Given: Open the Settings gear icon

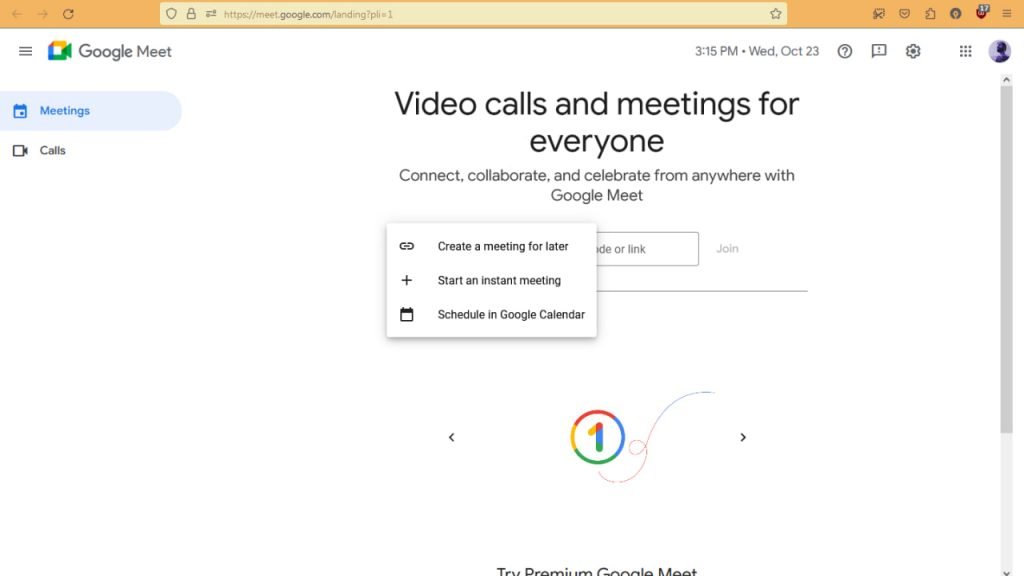Looking at the screenshot, I should 913,51.
